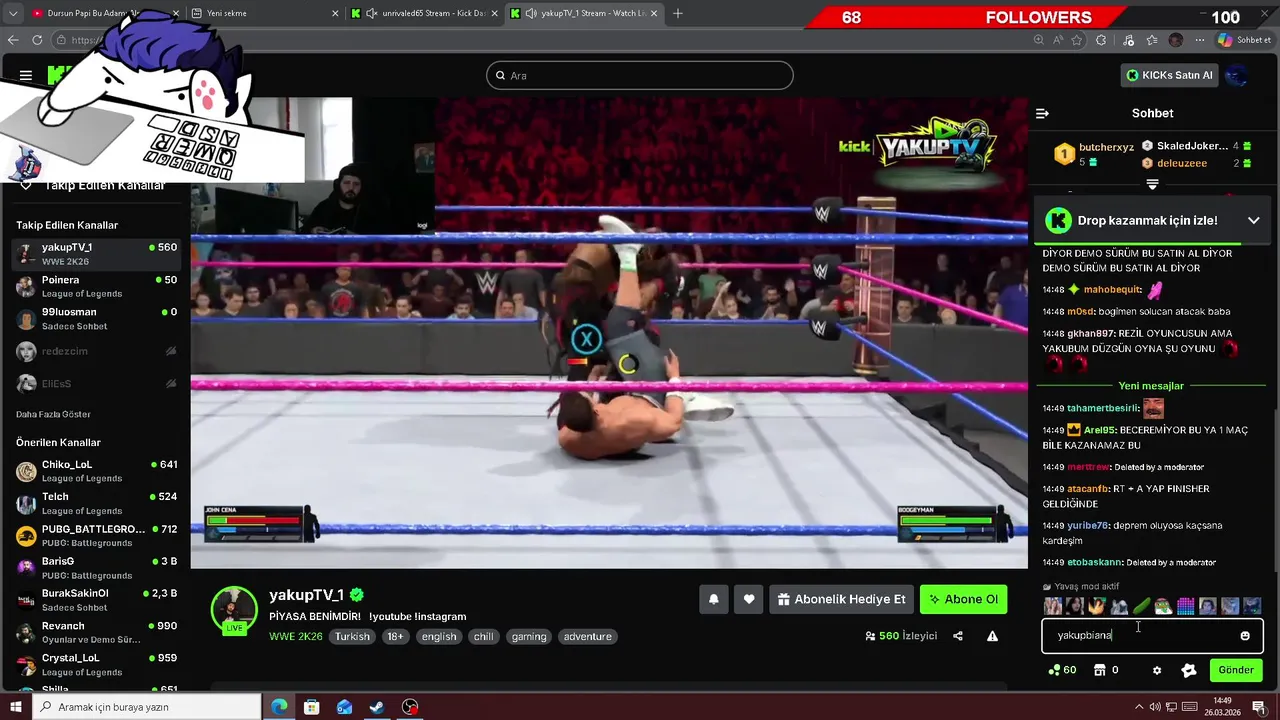Collapse the chat panel with arrow icon
Screen dimensions: 1280x720
tap(1042, 113)
